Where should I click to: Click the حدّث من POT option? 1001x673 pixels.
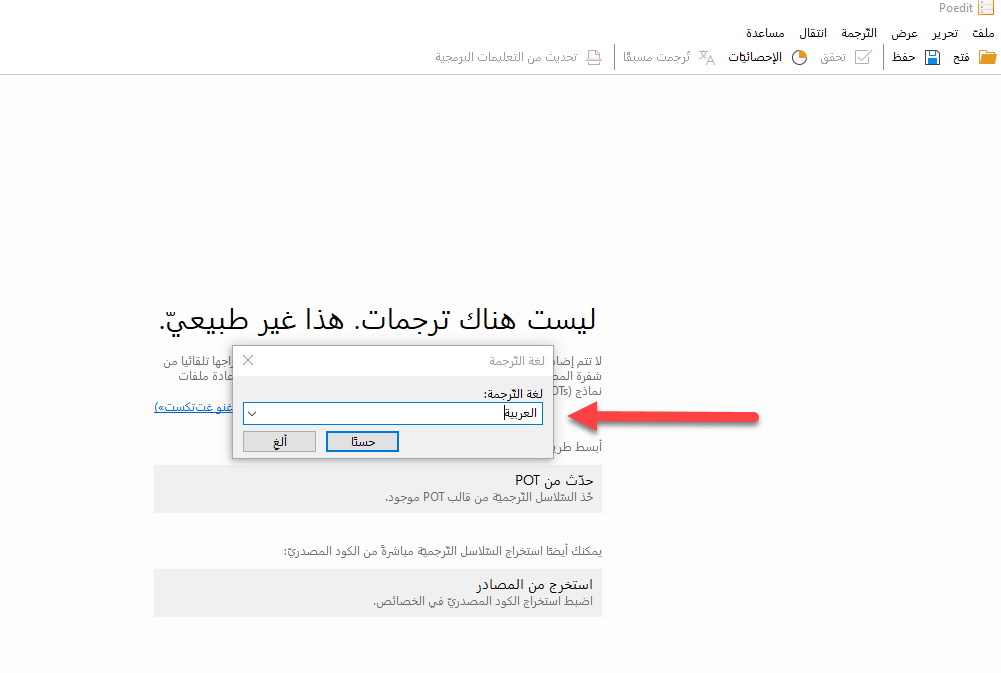[x=378, y=488]
